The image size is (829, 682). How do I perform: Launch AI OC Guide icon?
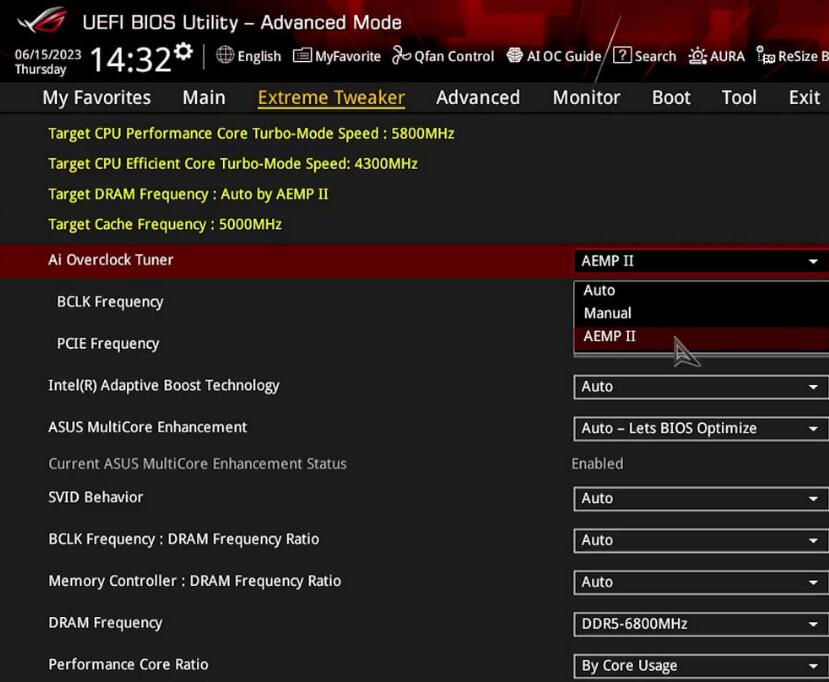point(514,55)
